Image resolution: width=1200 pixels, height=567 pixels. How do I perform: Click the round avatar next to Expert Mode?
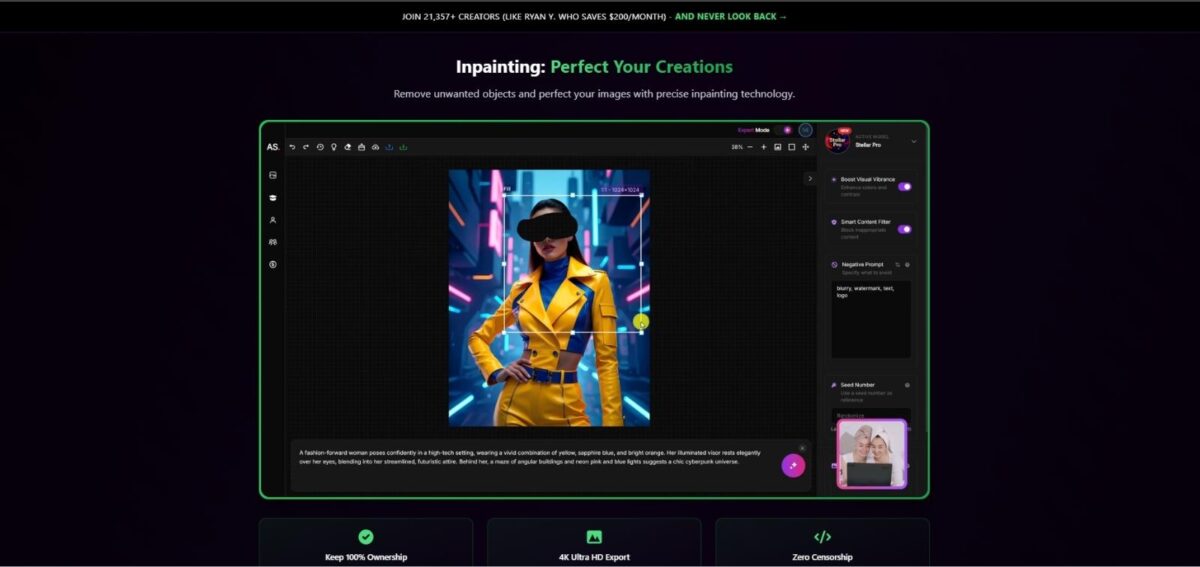click(805, 130)
